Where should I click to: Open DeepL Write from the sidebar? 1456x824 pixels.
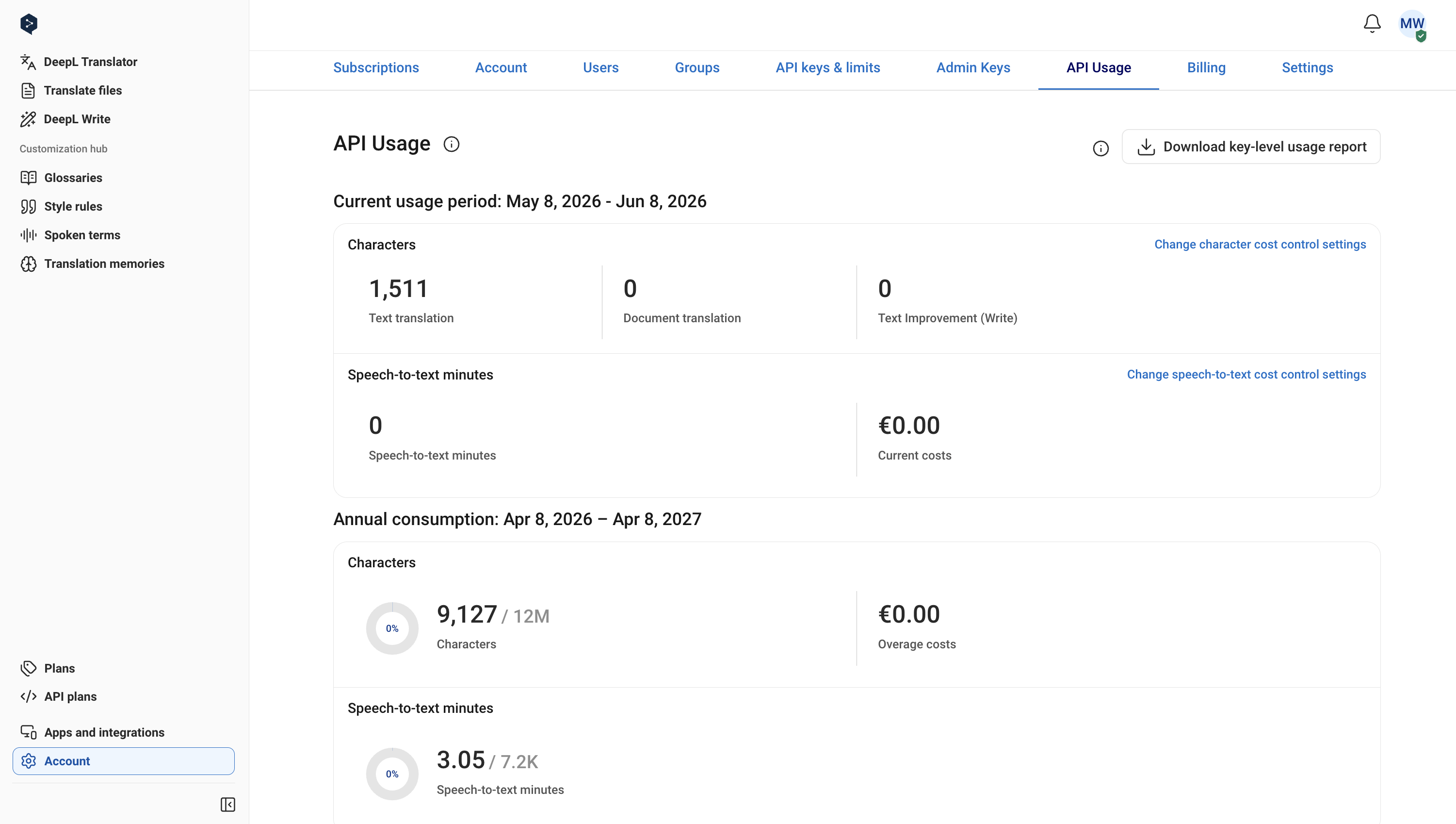[x=77, y=119]
